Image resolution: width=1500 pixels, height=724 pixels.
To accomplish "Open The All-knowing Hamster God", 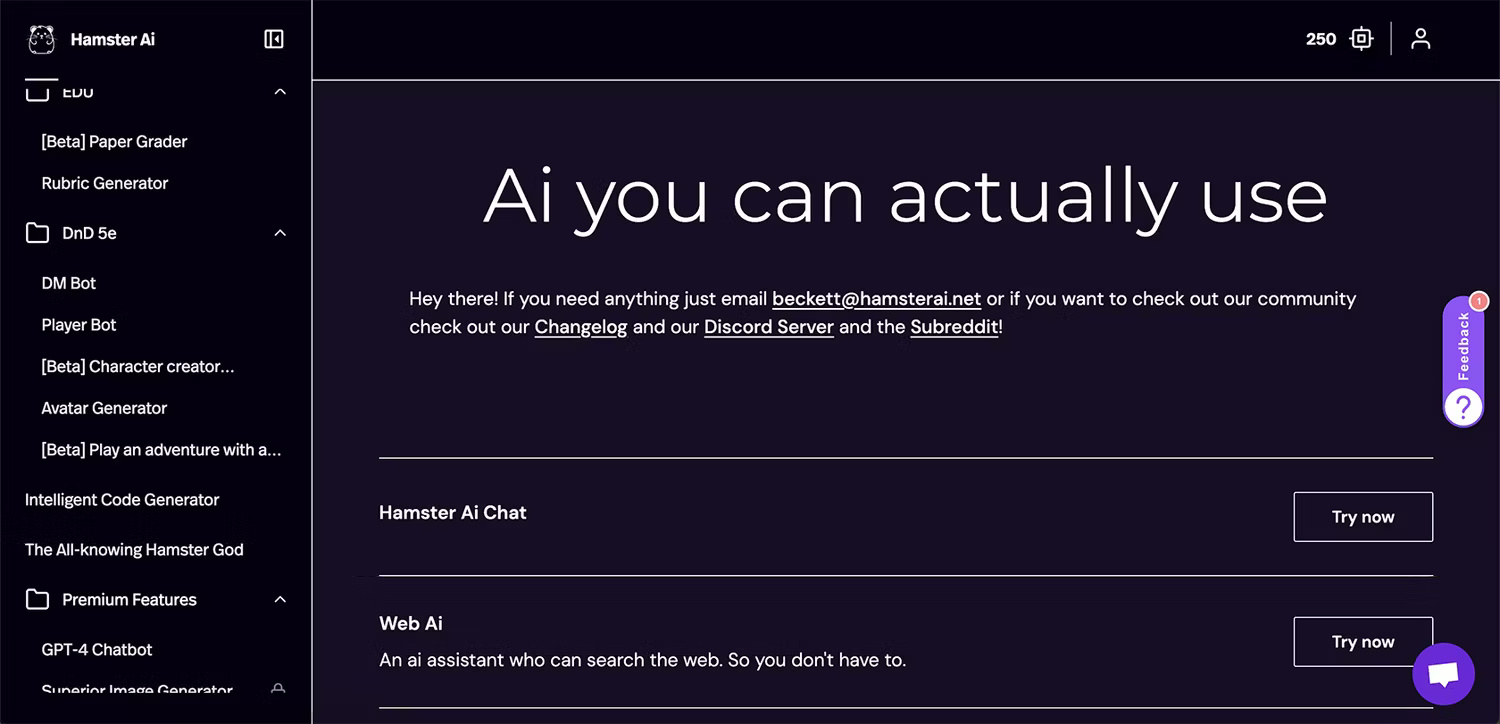I will click(134, 550).
